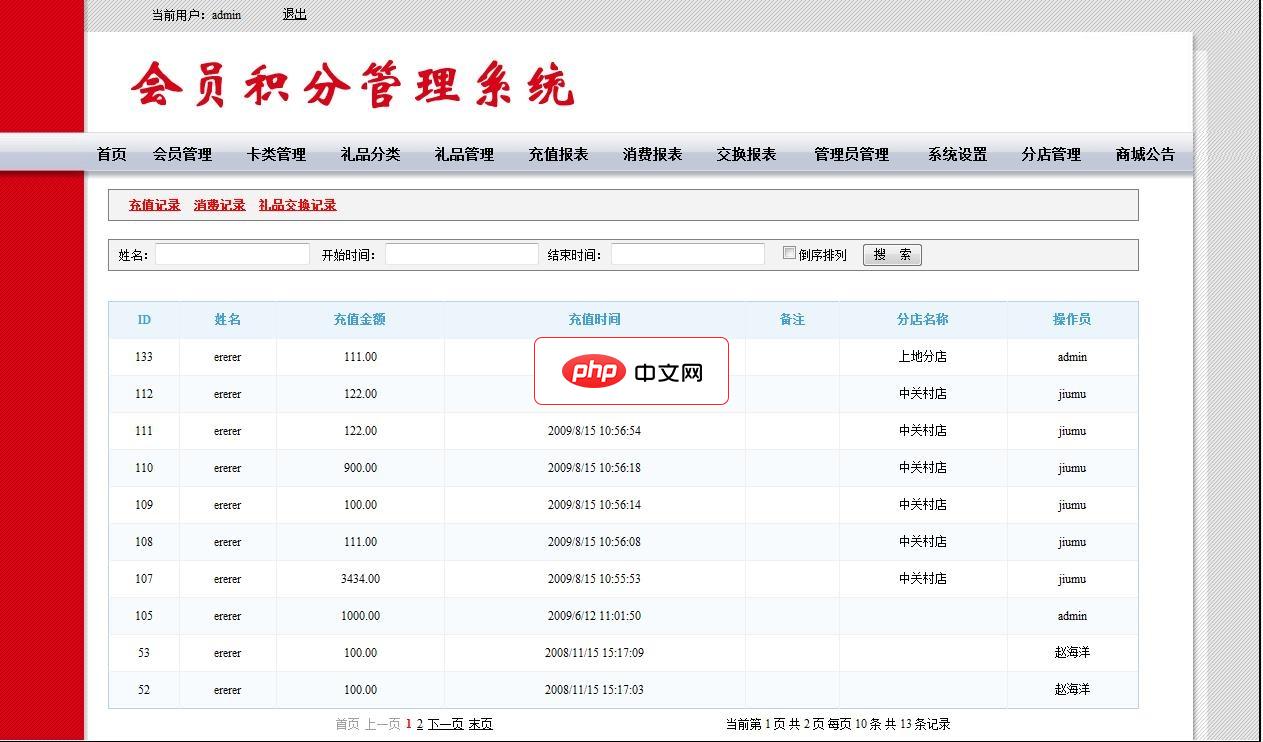Switch to the 礼品交换记录 tab
The width and height of the screenshot is (1263, 742).
(x=297, y=204)
